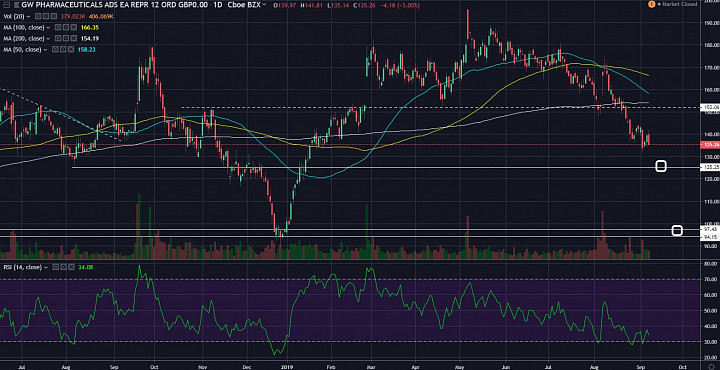This screenshot has width=720, height=370.
Task: Click the Apr label on time axis
Action: (x=416, y=367)
